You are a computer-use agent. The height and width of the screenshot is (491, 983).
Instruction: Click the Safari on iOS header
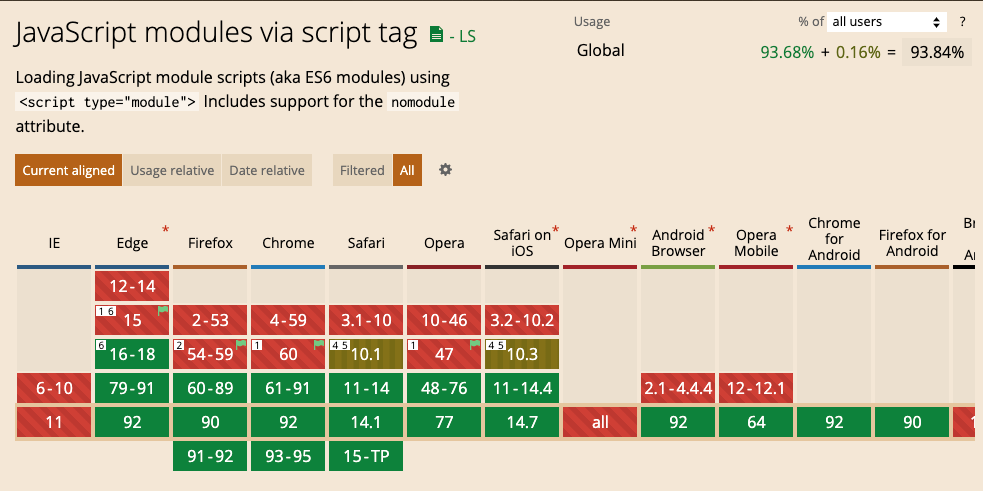click(522, 243)
